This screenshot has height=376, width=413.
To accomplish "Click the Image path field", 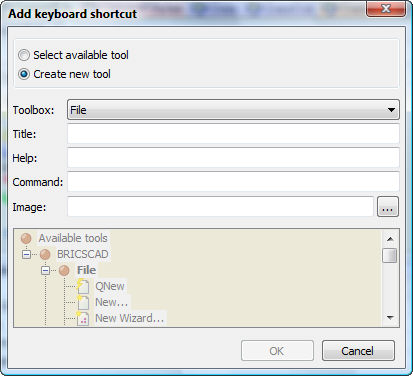I will (x=220, y=207).
